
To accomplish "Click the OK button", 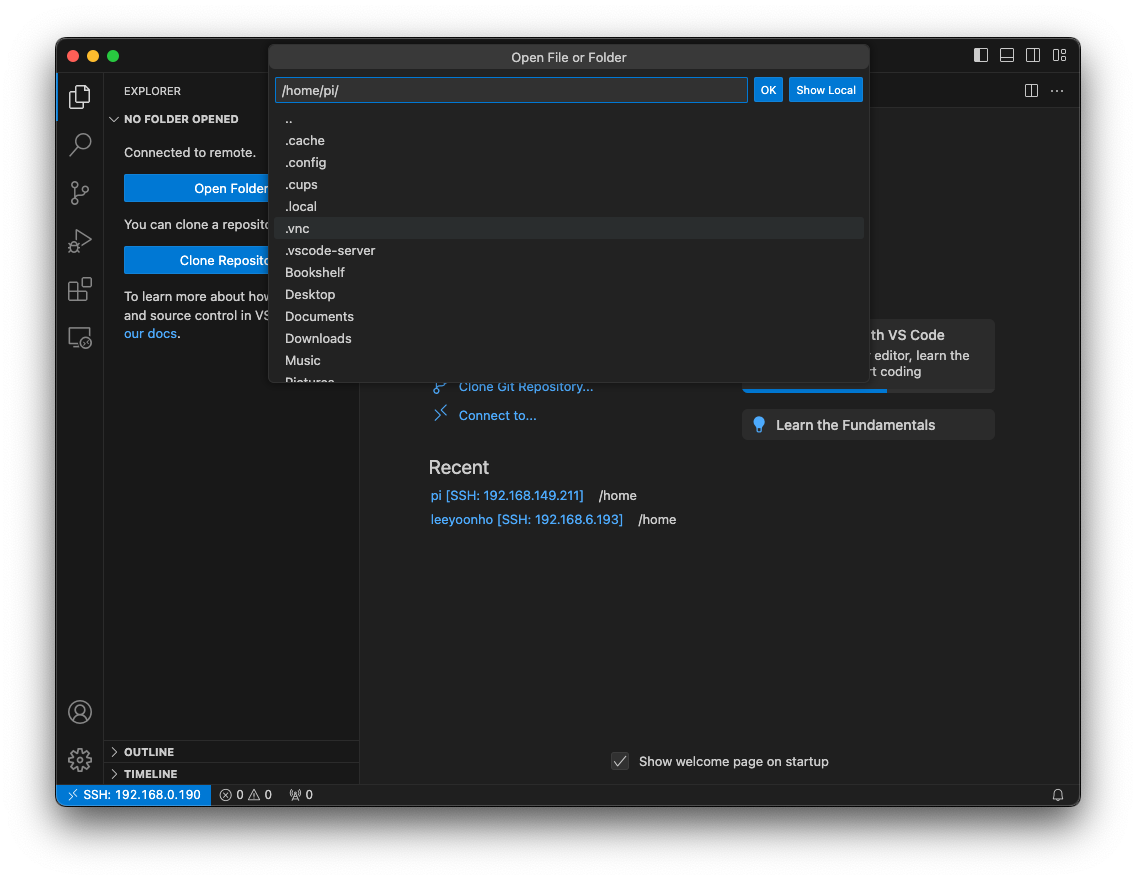I will click(768, 90).
